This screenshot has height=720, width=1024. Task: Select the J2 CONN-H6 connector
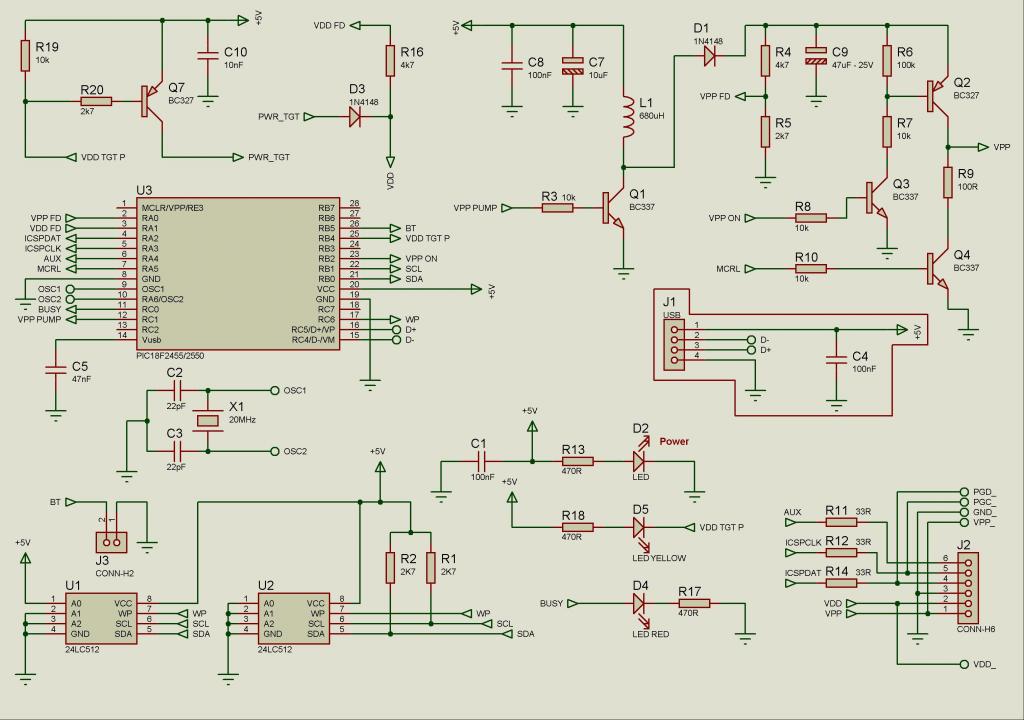968,588
